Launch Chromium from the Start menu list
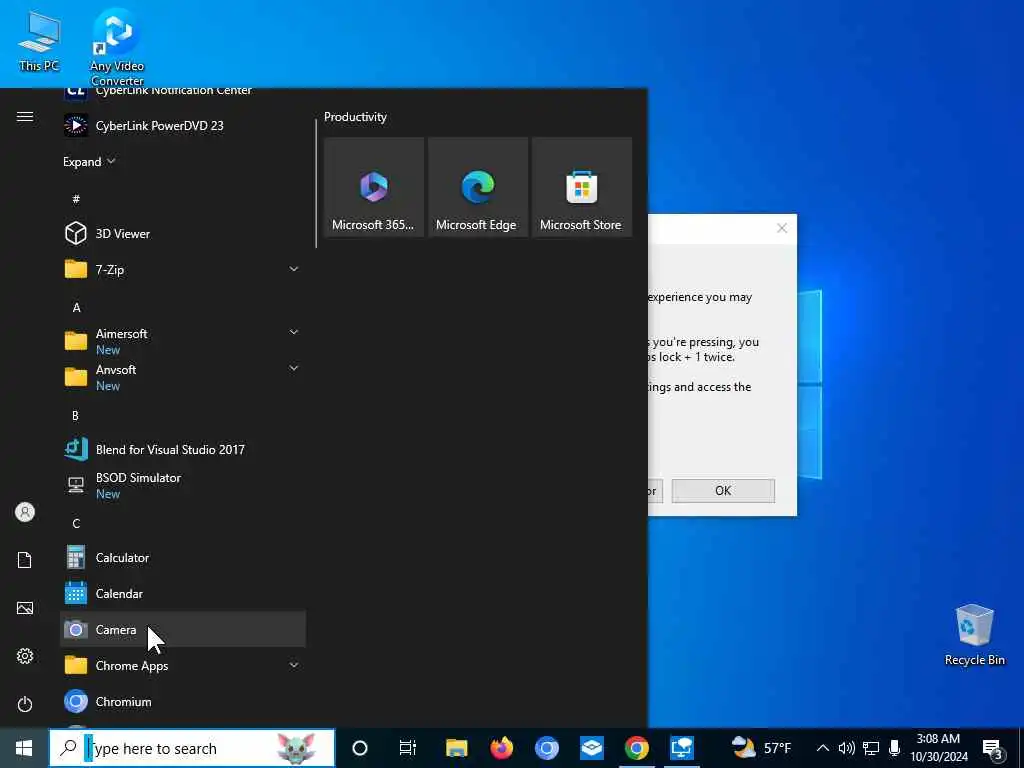Image resolution: width=1024 pixels, height=768 pixels. click(x=182, y=701)
